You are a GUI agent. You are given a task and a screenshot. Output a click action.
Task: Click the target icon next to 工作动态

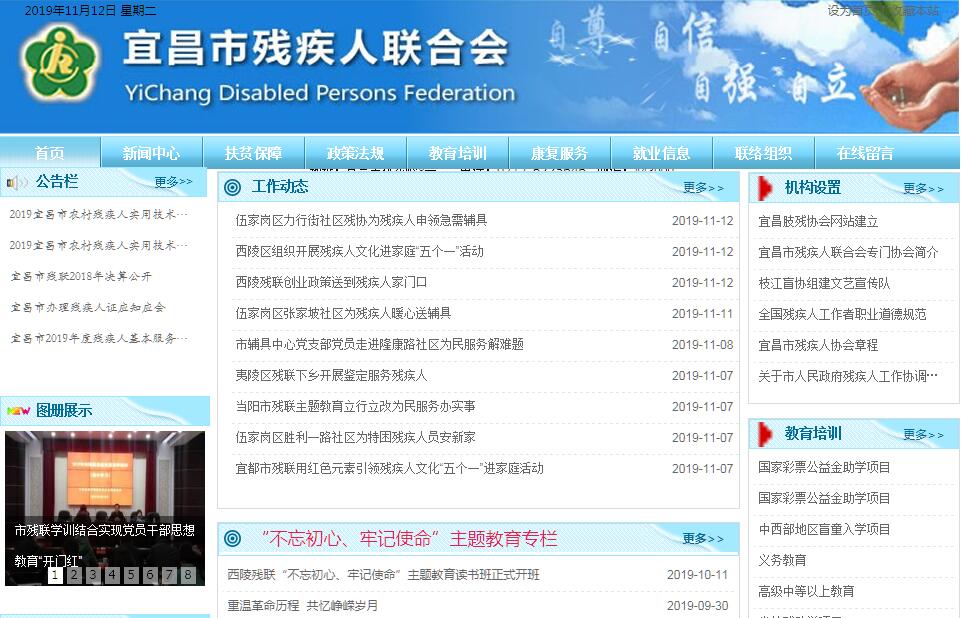coord(233,187)
